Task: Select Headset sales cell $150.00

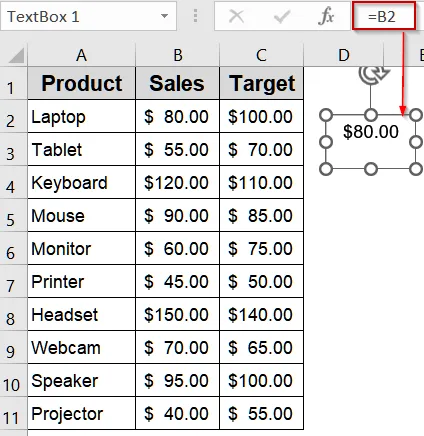Action: click(x=178, y=314)
